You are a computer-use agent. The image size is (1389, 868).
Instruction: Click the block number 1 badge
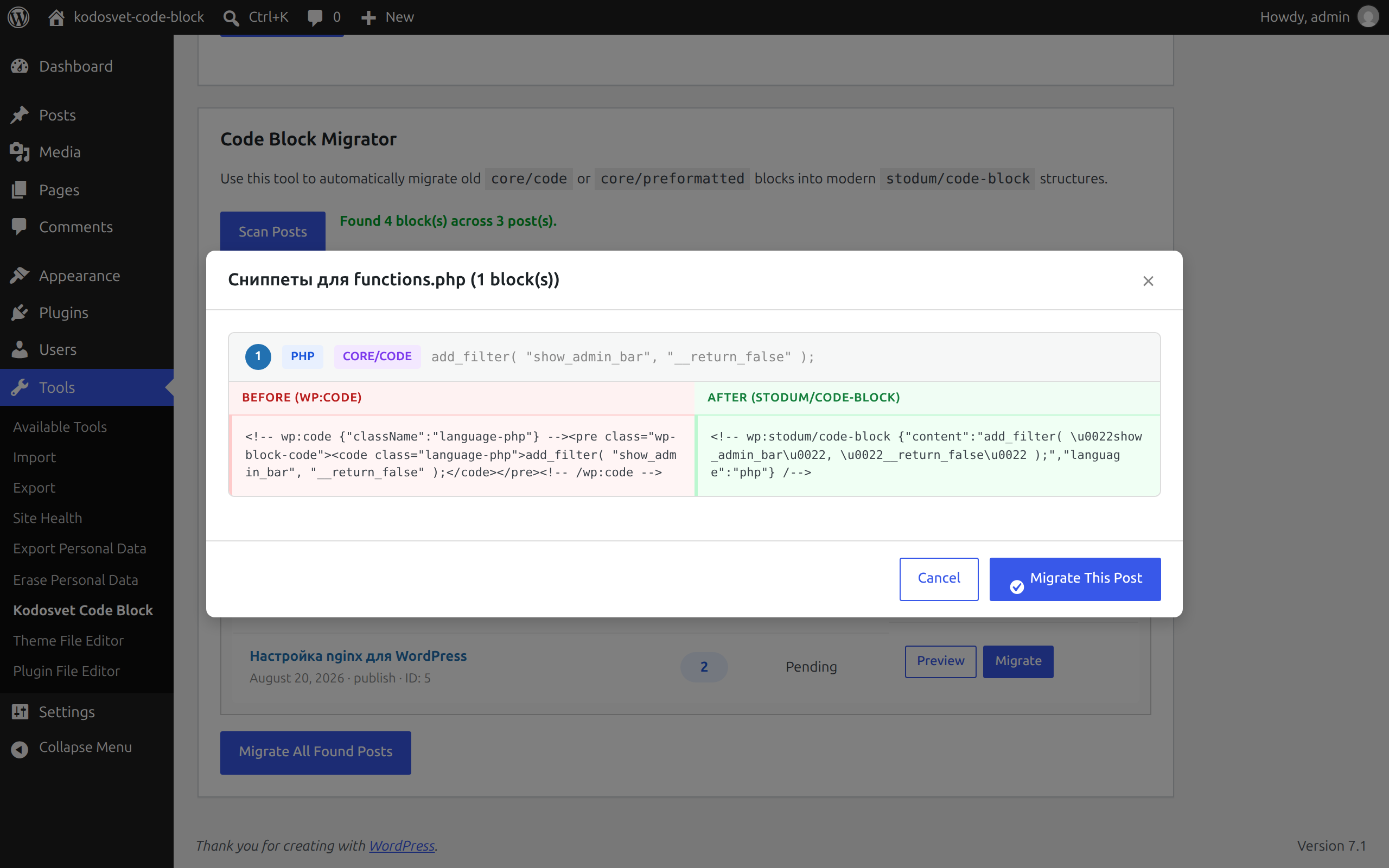click(258, 356)
